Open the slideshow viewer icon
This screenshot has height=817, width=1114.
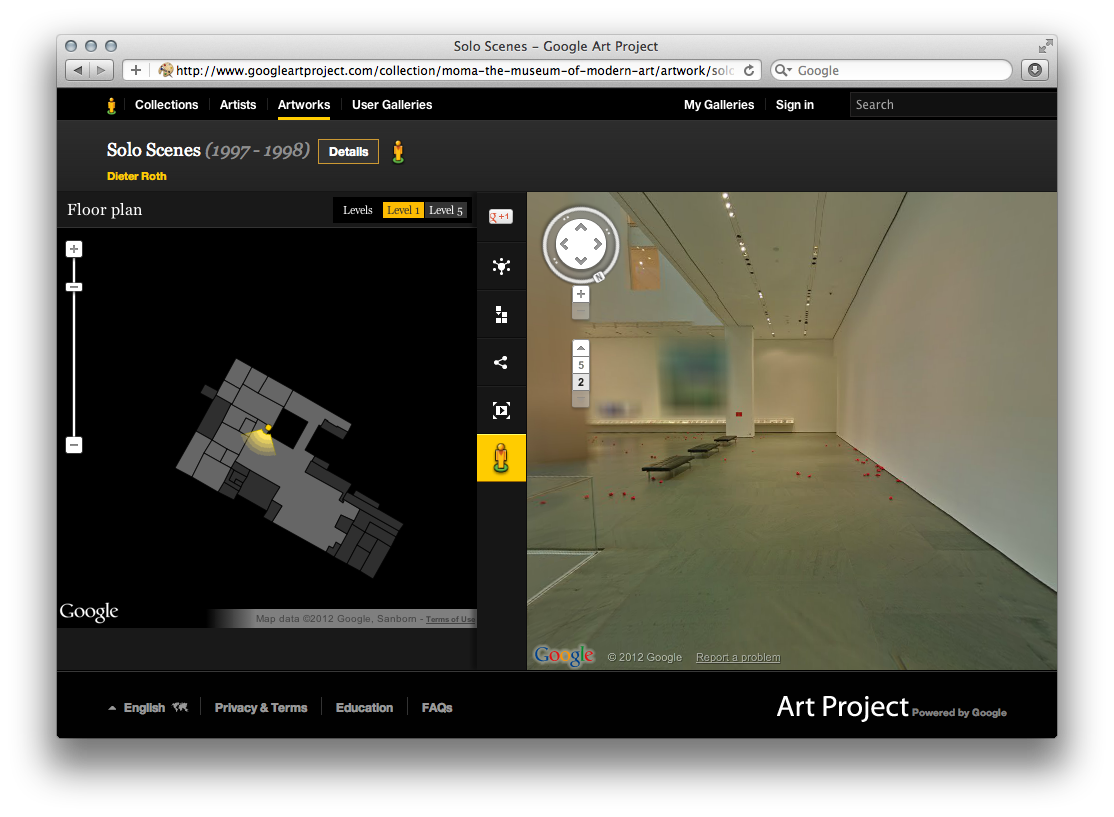click(x=500, y=409)
